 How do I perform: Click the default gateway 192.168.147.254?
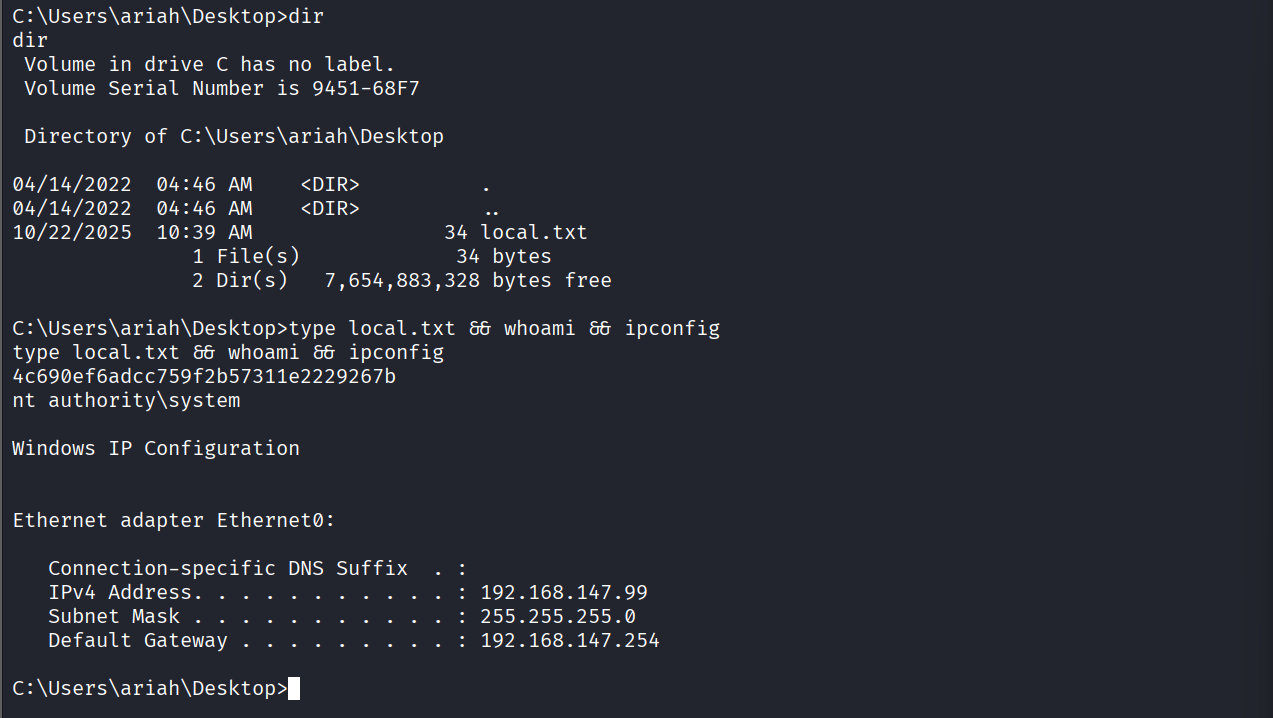click(570, 641)
